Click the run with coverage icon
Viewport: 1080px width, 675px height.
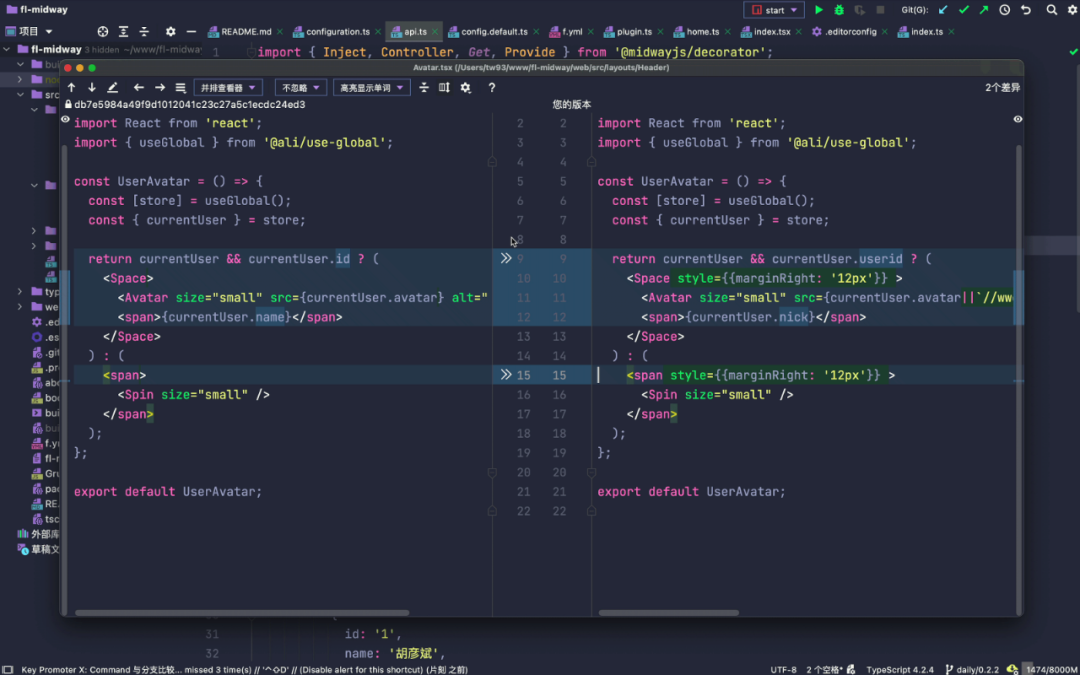pyautogui.click(x=860, y=10)
